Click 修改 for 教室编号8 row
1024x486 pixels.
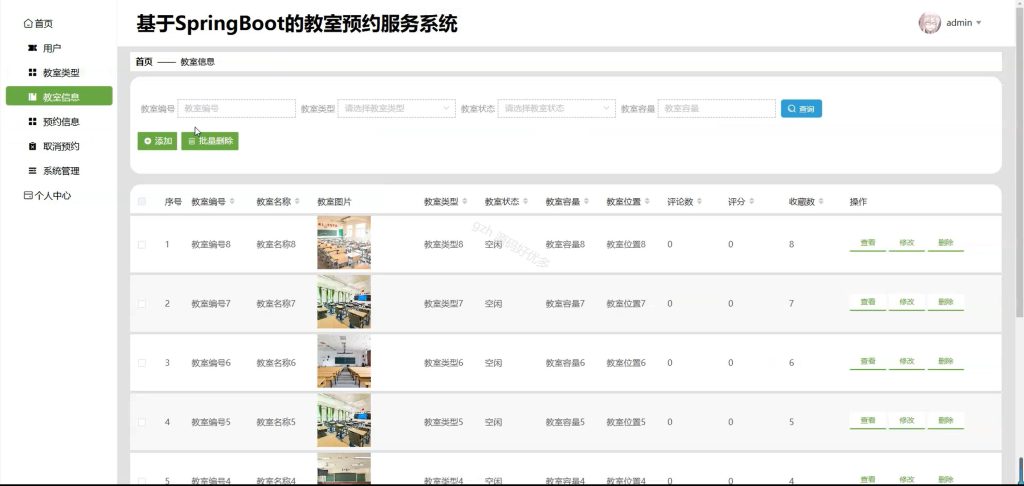click(x=906, y=243)
